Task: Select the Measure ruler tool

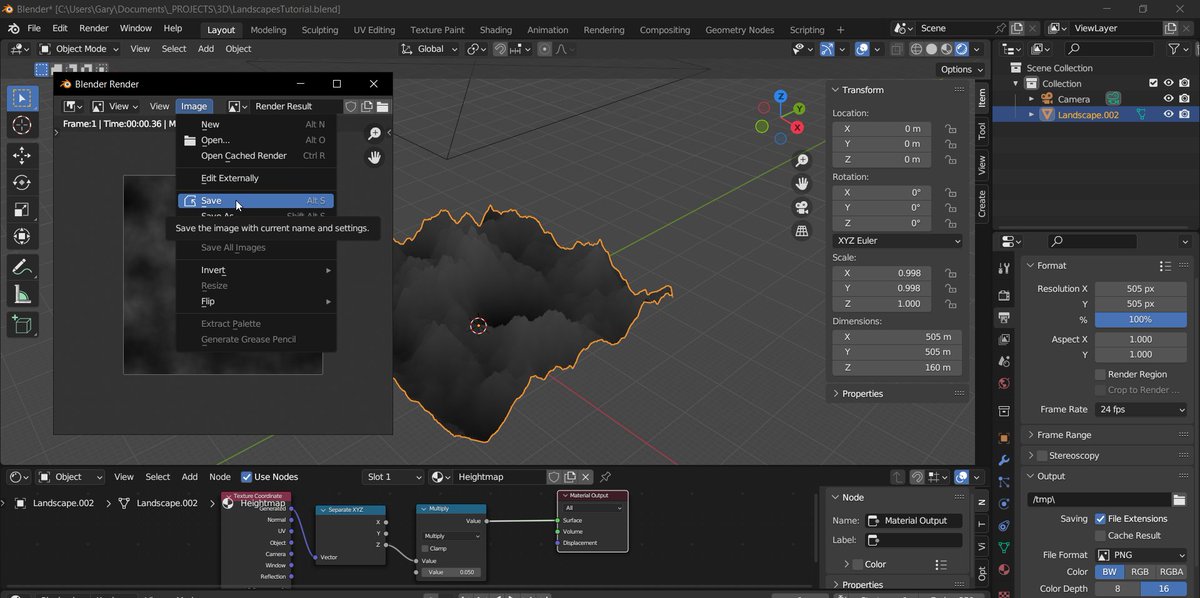Action: [21, 294]
